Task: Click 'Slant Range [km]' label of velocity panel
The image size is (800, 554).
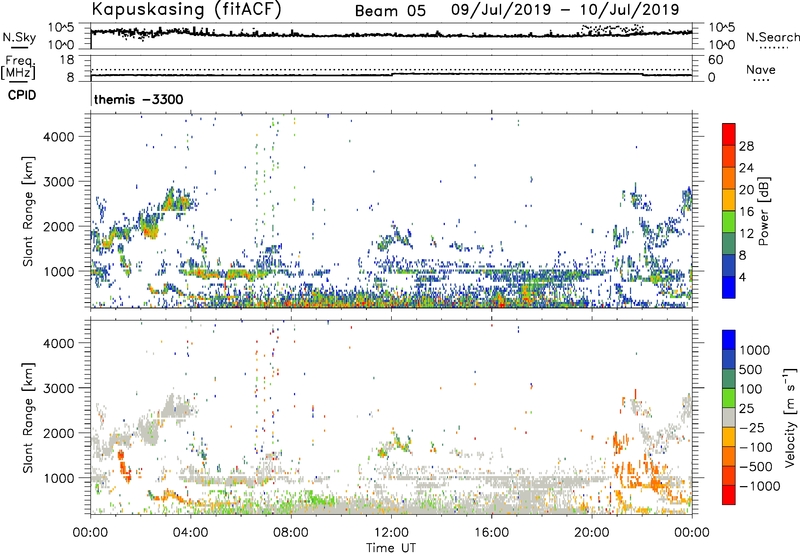Action: 28,418
